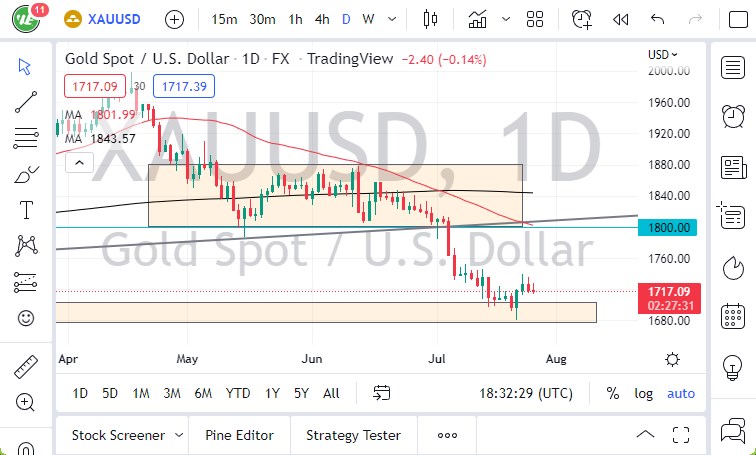Image resolution: width=756 pixels, height=455 pixels.
Task: Open the Alerts clock icon
Action: coord(582,19)
